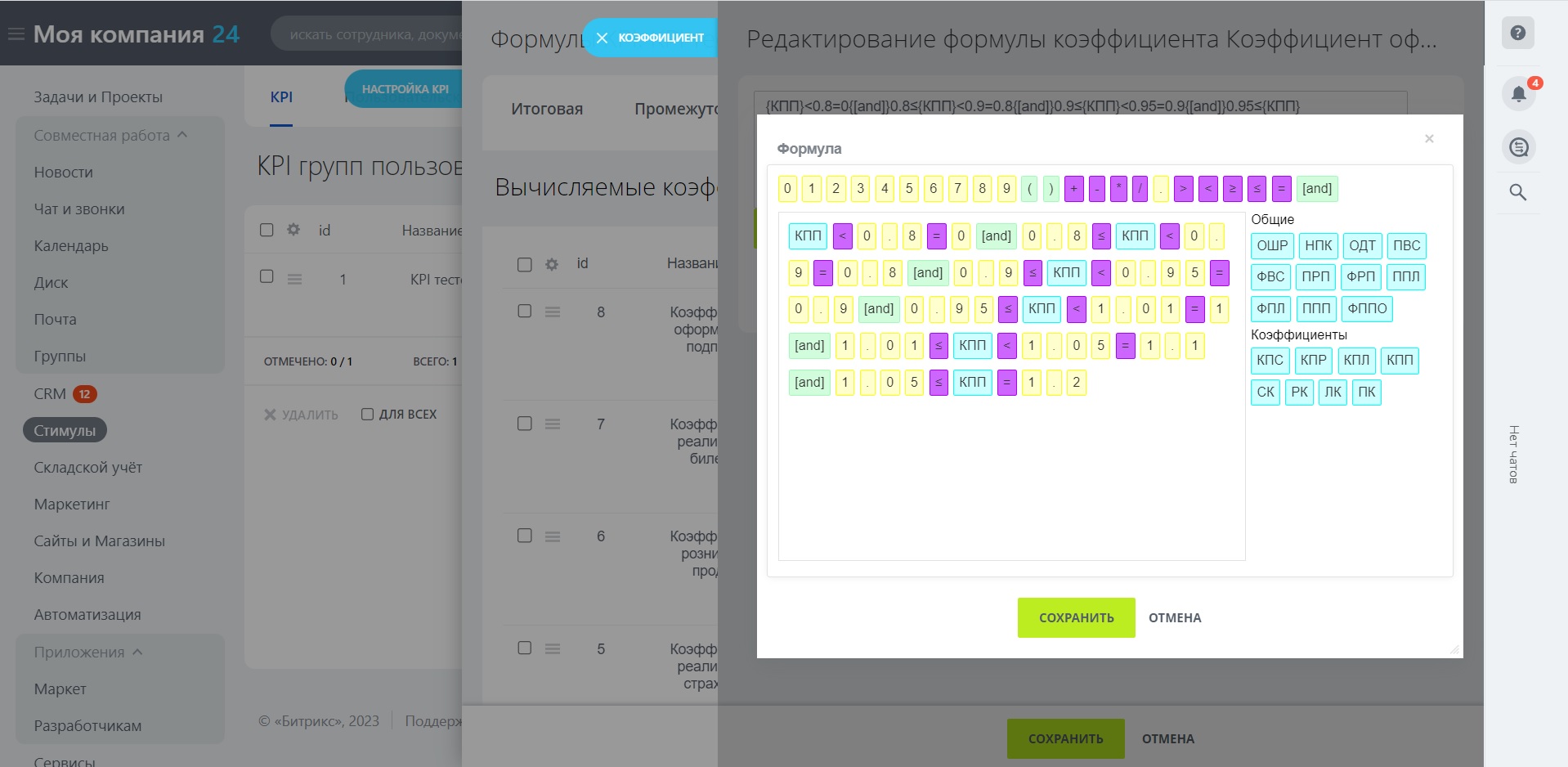Select the checkbox for KPI row 1
The height and width of the screenshot is (767, 1568).
point(267,276)
